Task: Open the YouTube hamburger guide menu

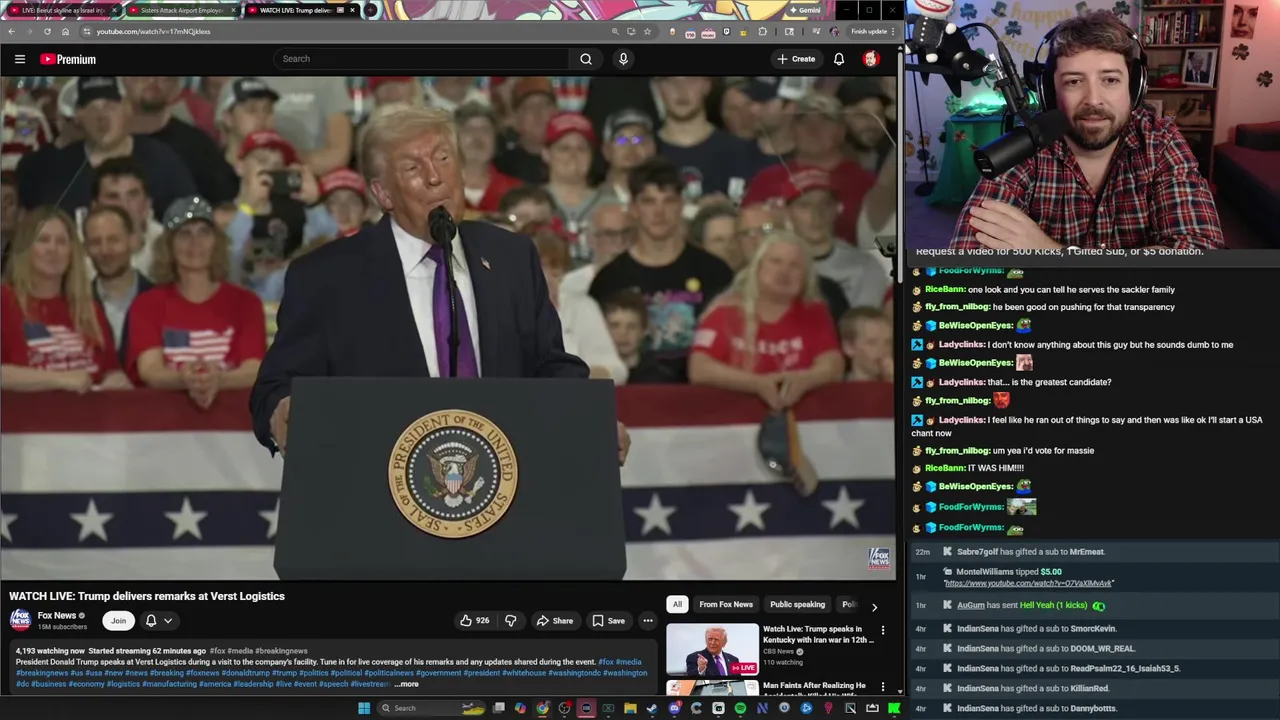Action: tap(20, 59)
